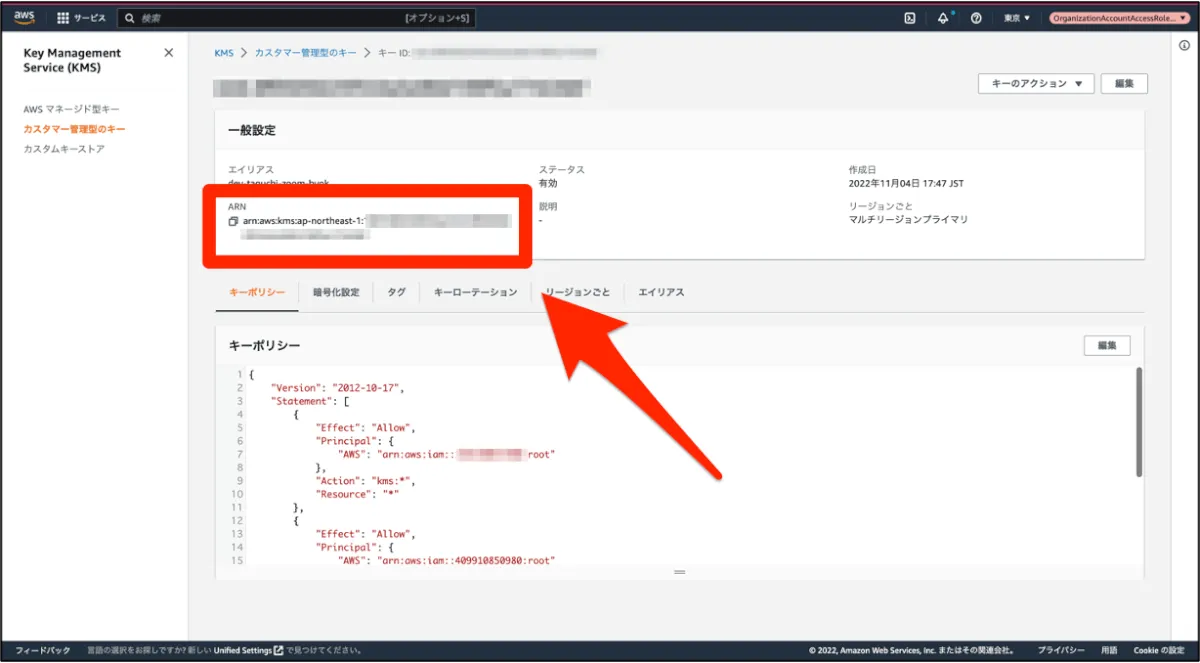This screenshot has width=1200, height=663.
Task: Focus the top search input field
Action: [x=270, y=18]
